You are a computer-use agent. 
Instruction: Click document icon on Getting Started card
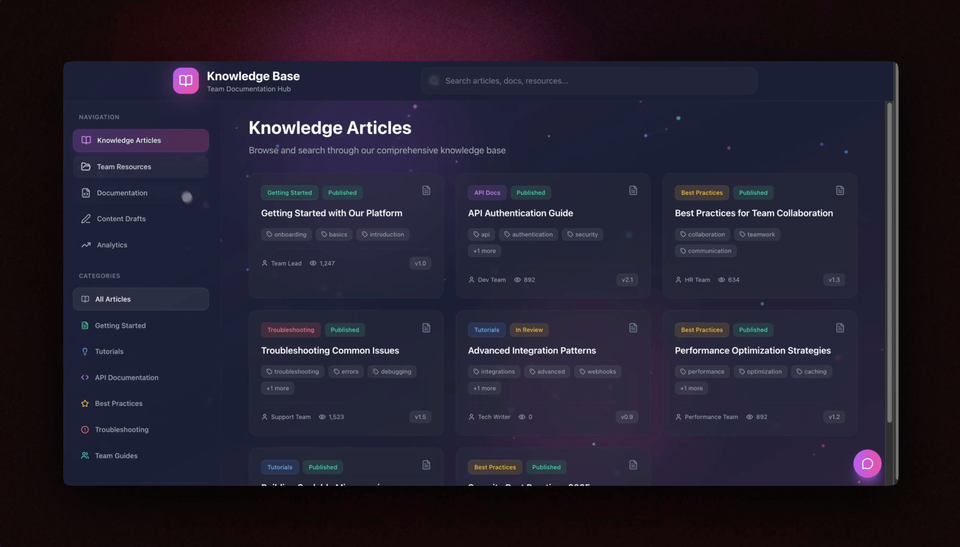coord(426,191)
